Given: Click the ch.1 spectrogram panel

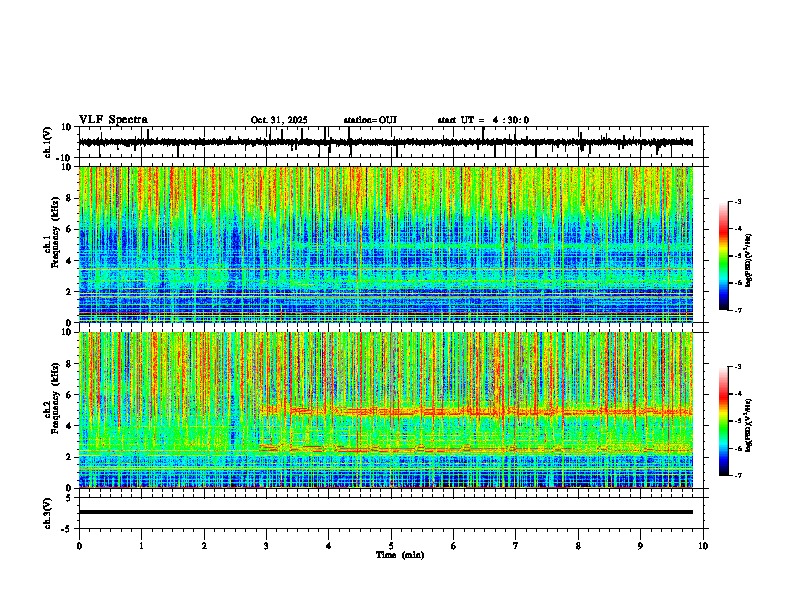Looking at the screenshot, I should 386,244.
